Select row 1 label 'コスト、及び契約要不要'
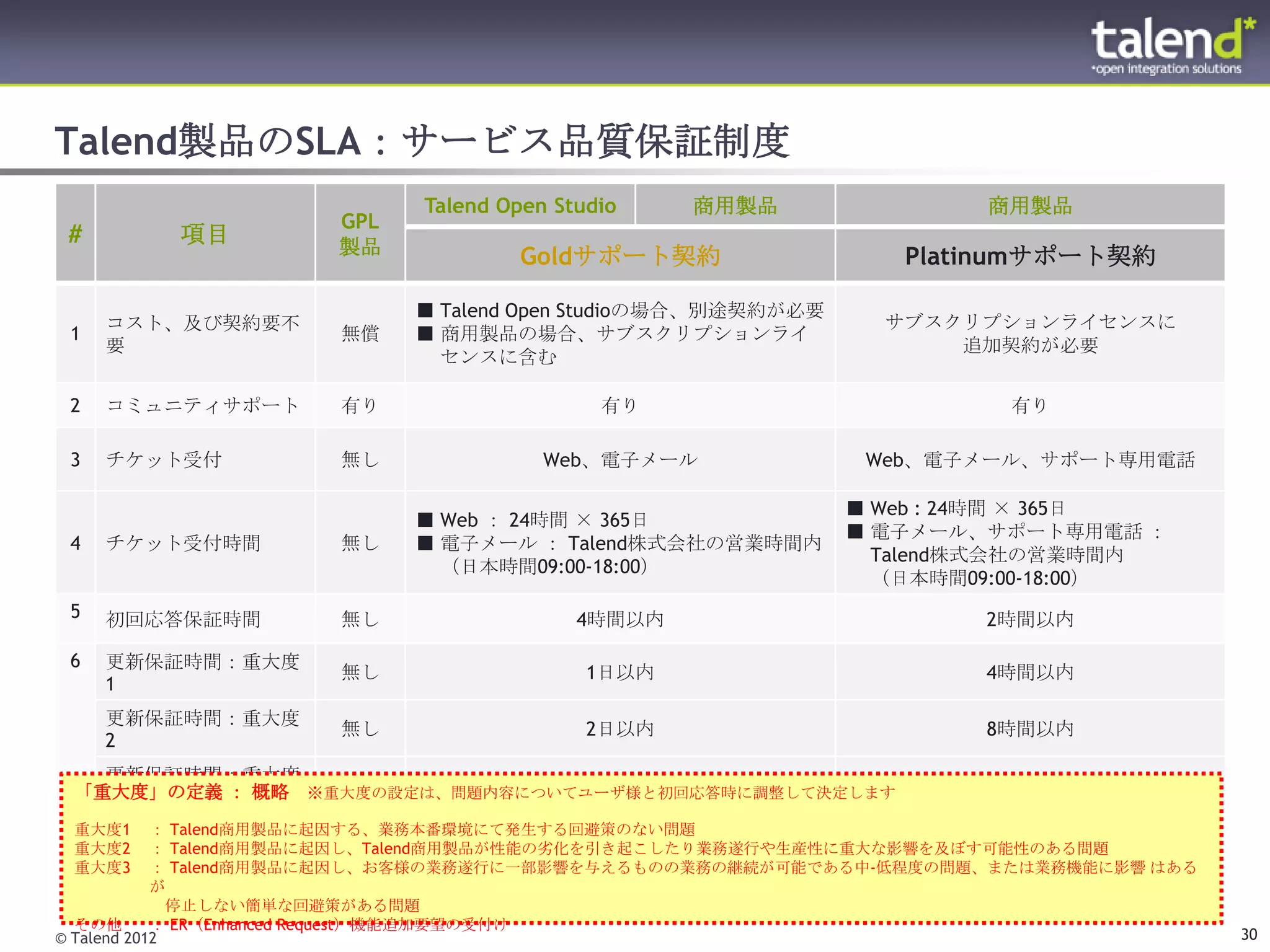Screen dimensions: 1270x952 tap(203, 333)
